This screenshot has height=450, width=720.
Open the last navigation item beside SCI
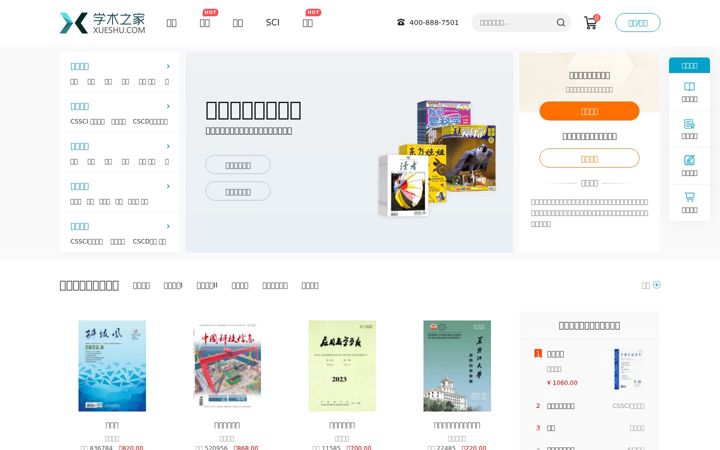308,23
